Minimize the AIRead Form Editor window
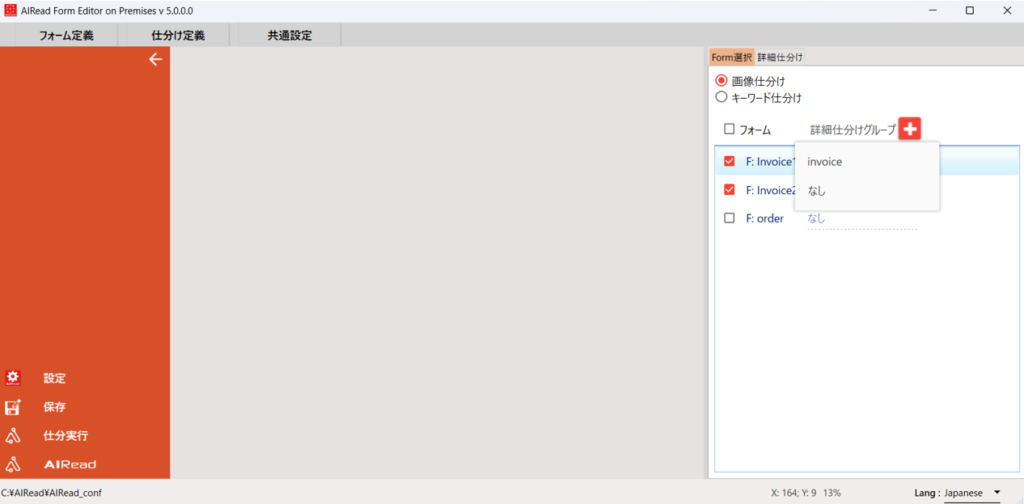Viewport: 1024px width, 504px height. coord(933,10)
